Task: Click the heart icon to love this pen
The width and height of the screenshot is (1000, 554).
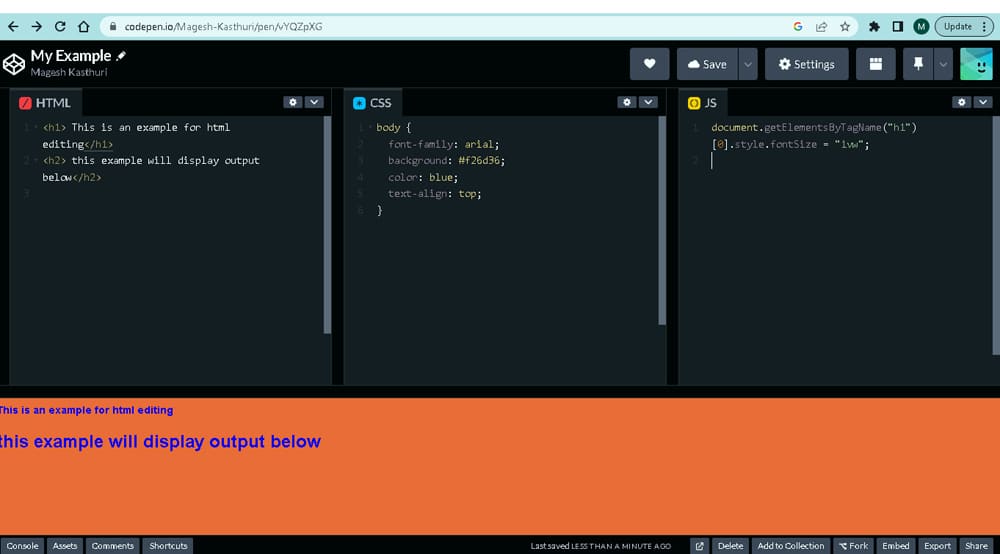Action: click(x=649, y=64)
